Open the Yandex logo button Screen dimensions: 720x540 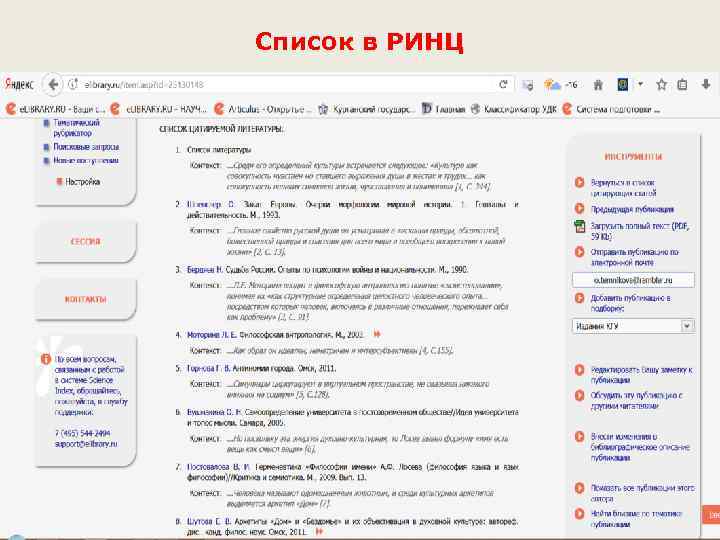19,84
